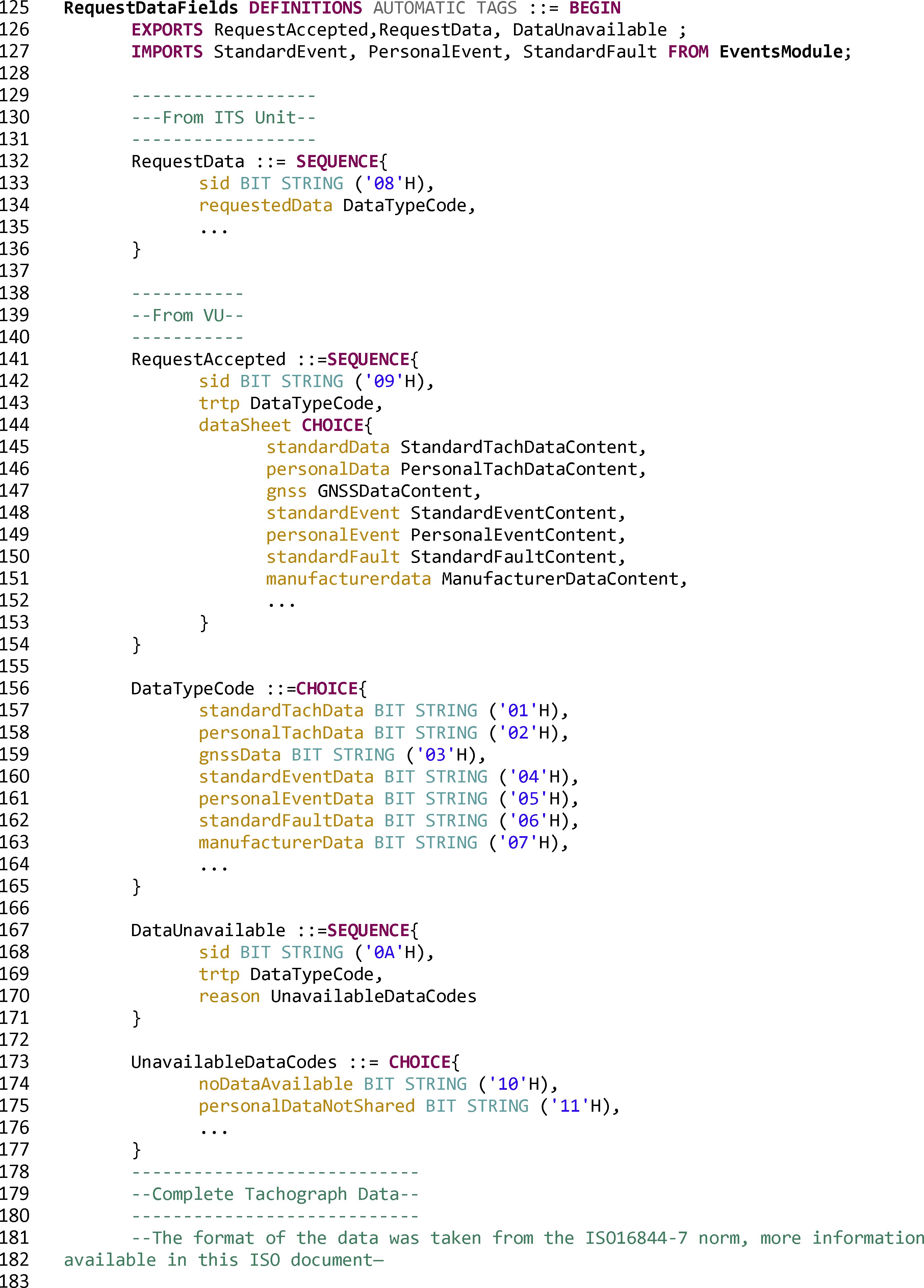Click the personalDataNotShared identifier
Viewport: 924px width, 1288px height.
point(307,1106)
